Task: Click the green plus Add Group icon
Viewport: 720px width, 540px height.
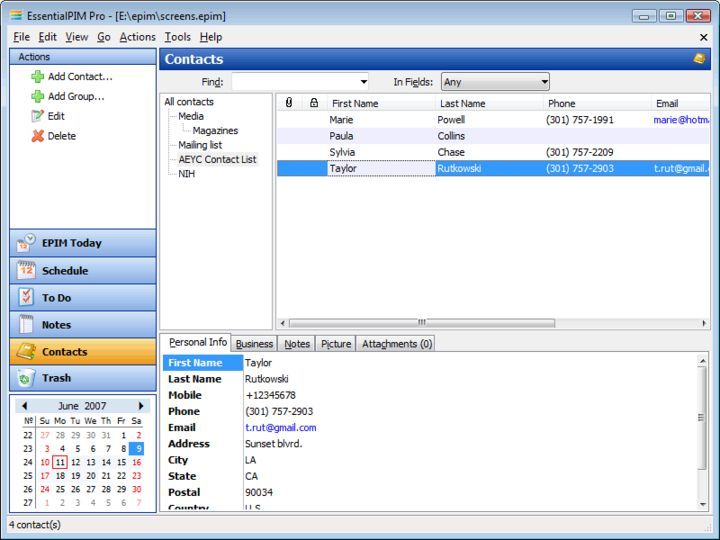Action: click(x=37, y=96)
